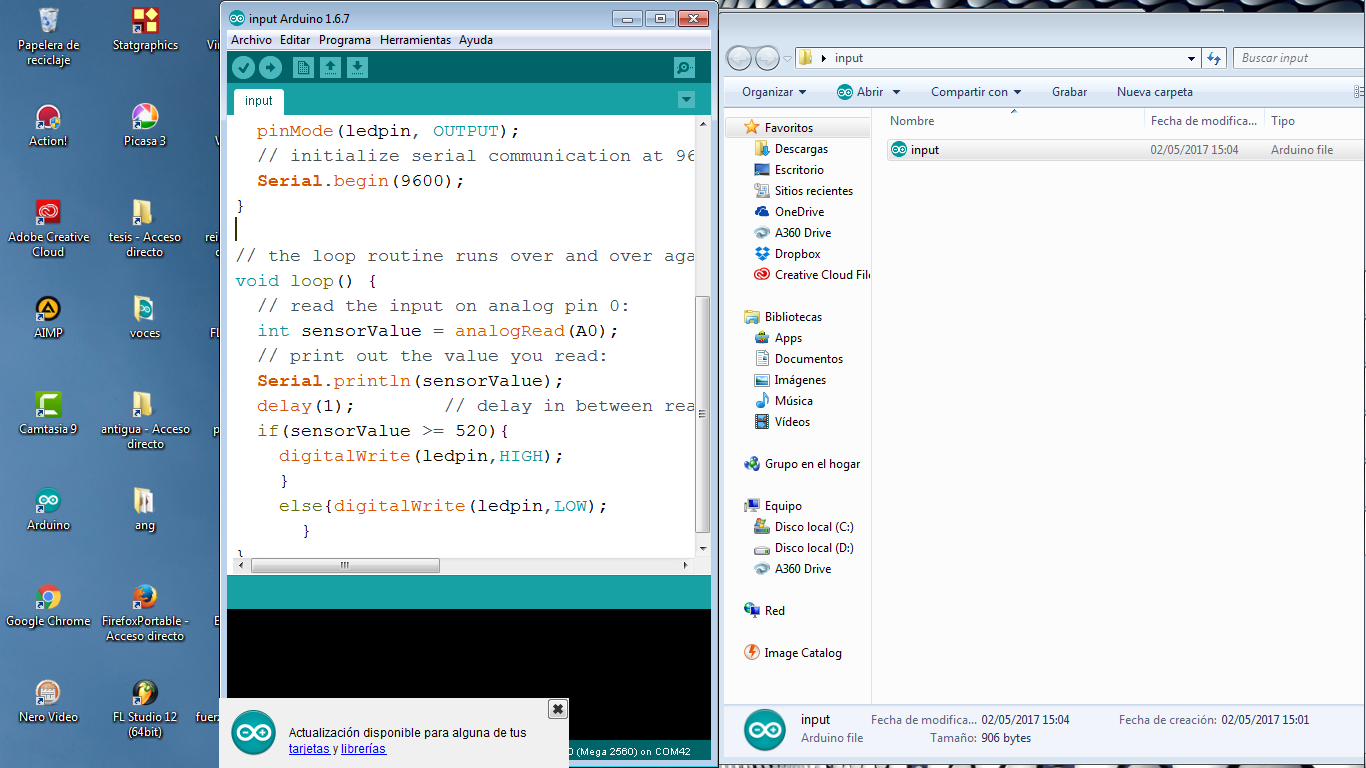The width and height of the screenshot is (1366, 768).
Task: Click Explorer back navigation arrow
Action: tap(739, 58)
